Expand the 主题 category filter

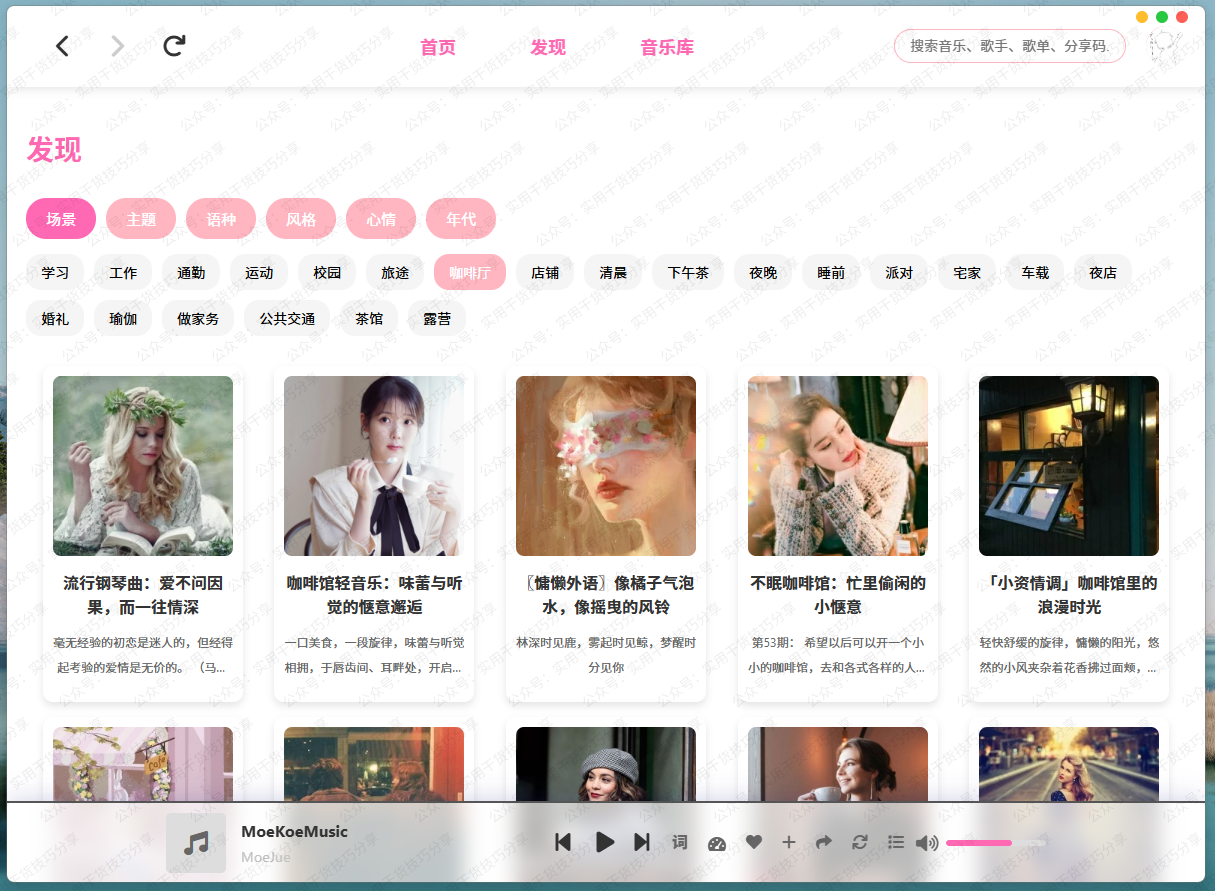140,218
